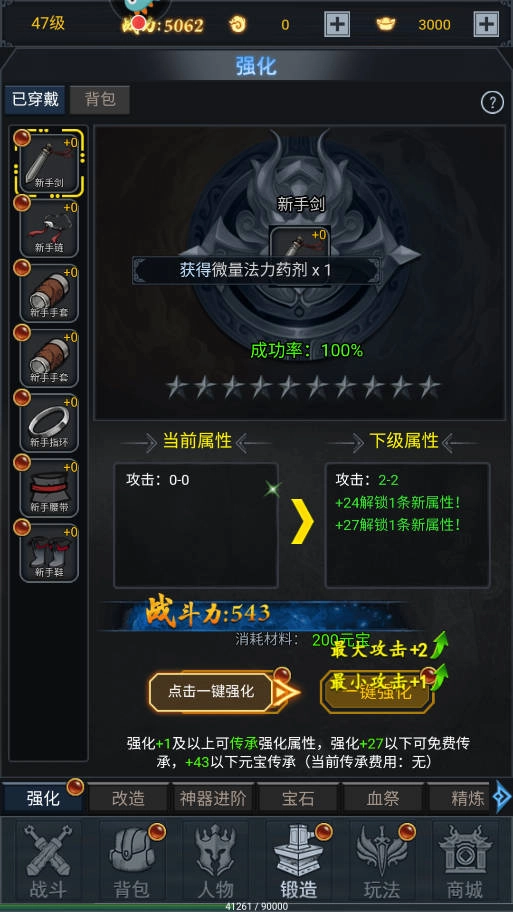Select the 新手腰带 belt equipment slot
The width and height of the screenshot is (513, 912).
coord(49,488)
